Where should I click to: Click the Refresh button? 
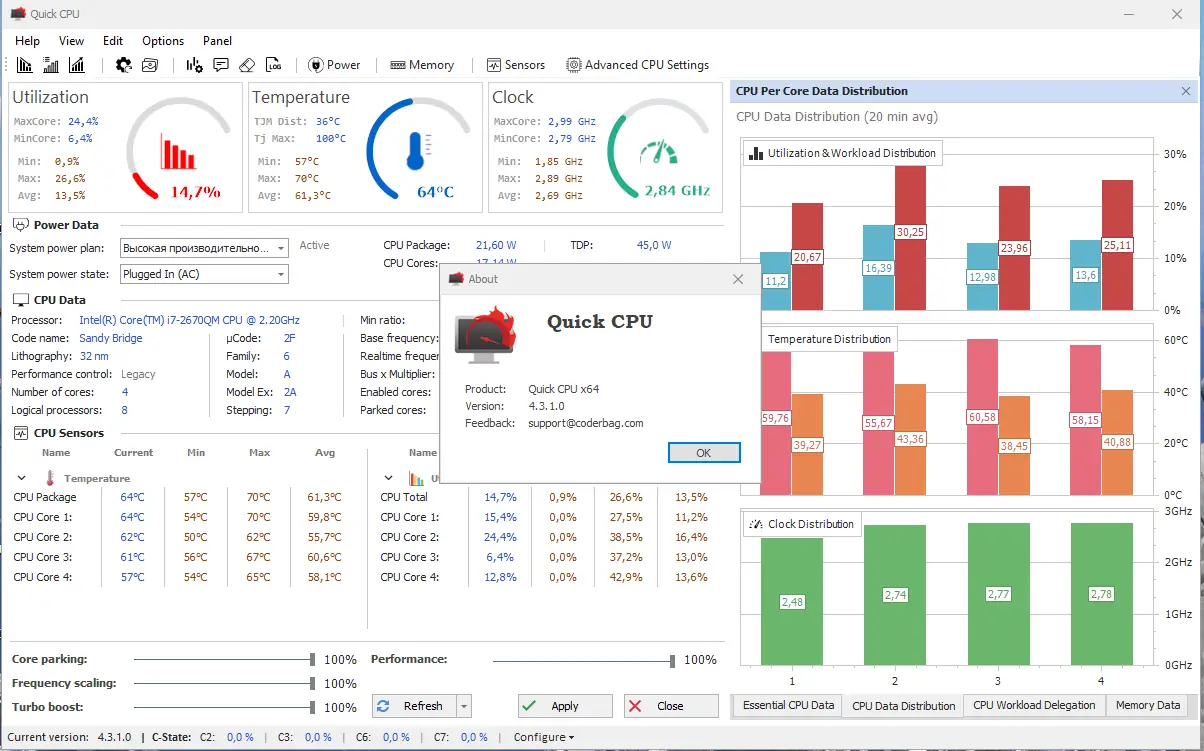pos(414,706)
